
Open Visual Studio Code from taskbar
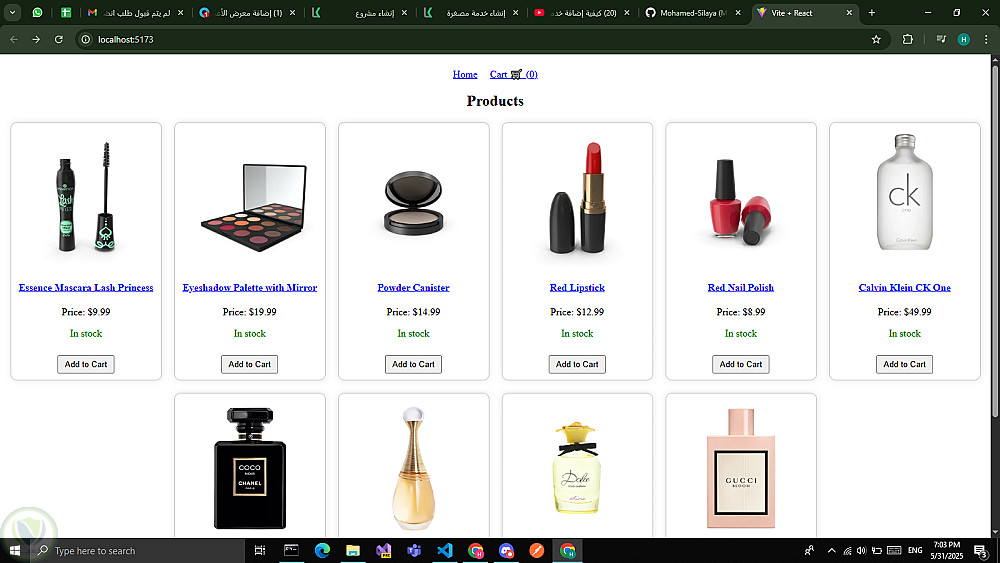(x=445, y=550)
